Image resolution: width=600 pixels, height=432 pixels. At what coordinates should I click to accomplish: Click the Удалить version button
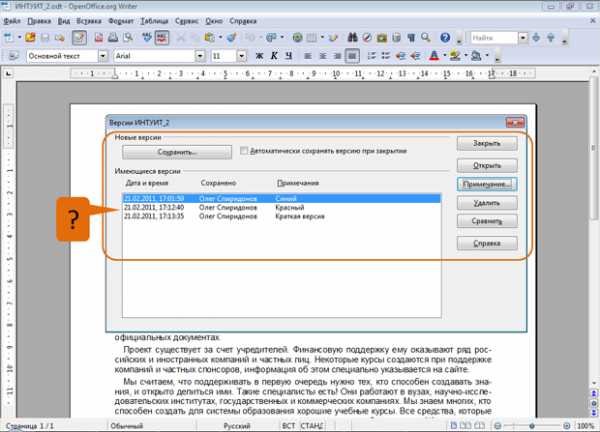click(x=487, y=203)
